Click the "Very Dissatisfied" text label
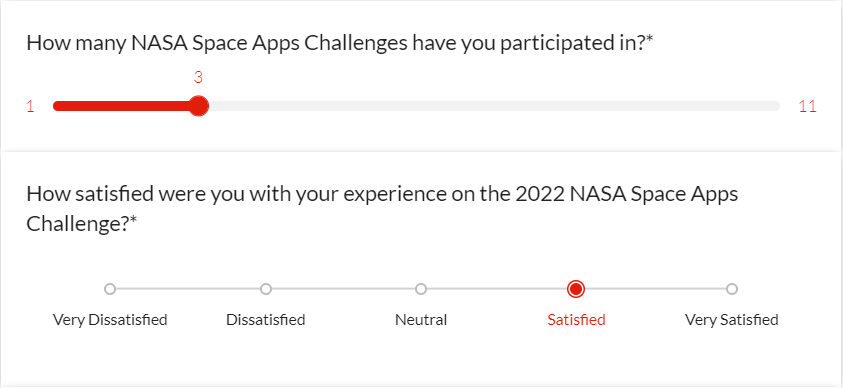Viewport: 843px width, 388px height. click(x=110, y=320)
